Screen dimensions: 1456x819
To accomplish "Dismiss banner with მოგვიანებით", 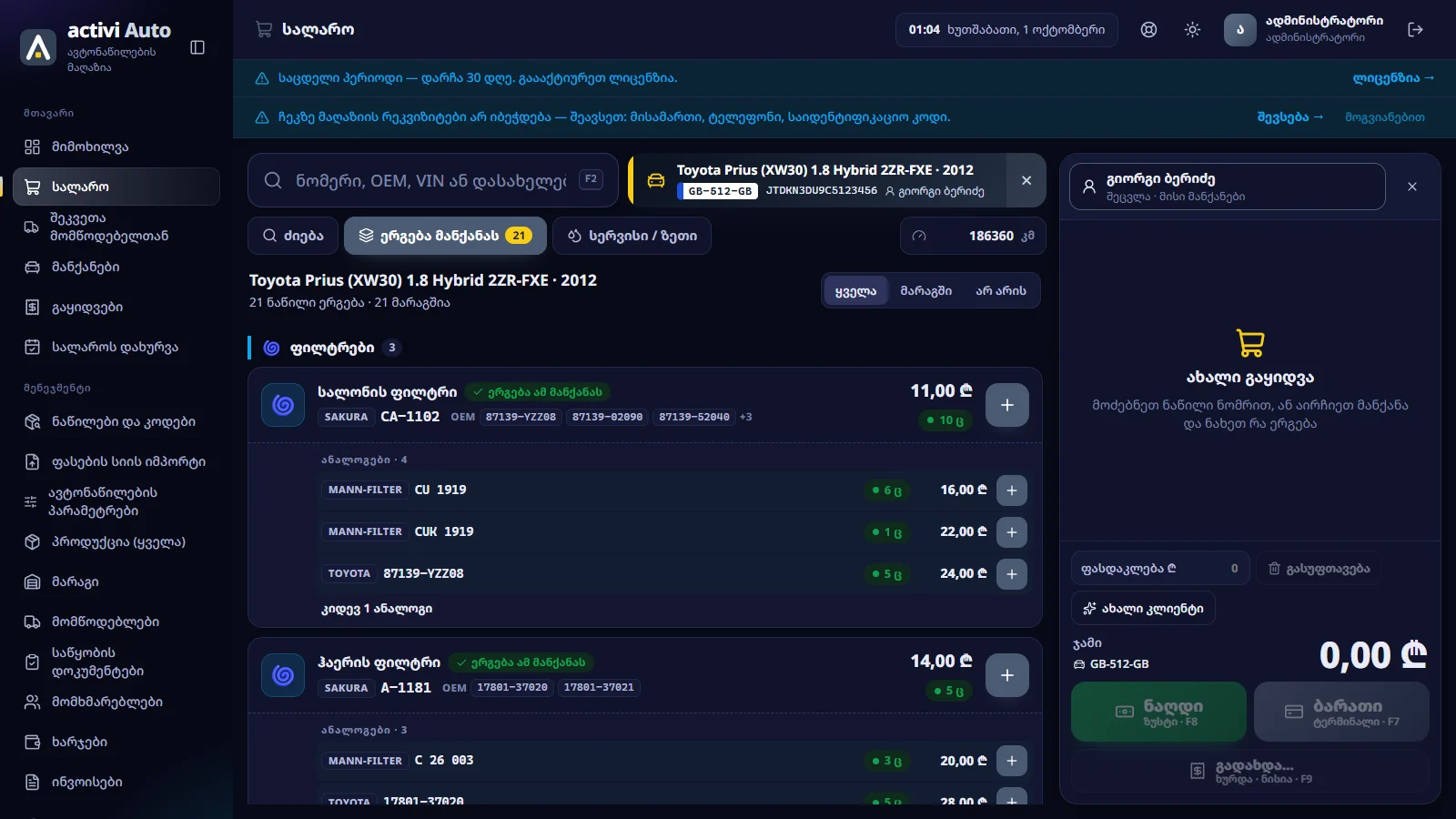I will (1385, 117).
